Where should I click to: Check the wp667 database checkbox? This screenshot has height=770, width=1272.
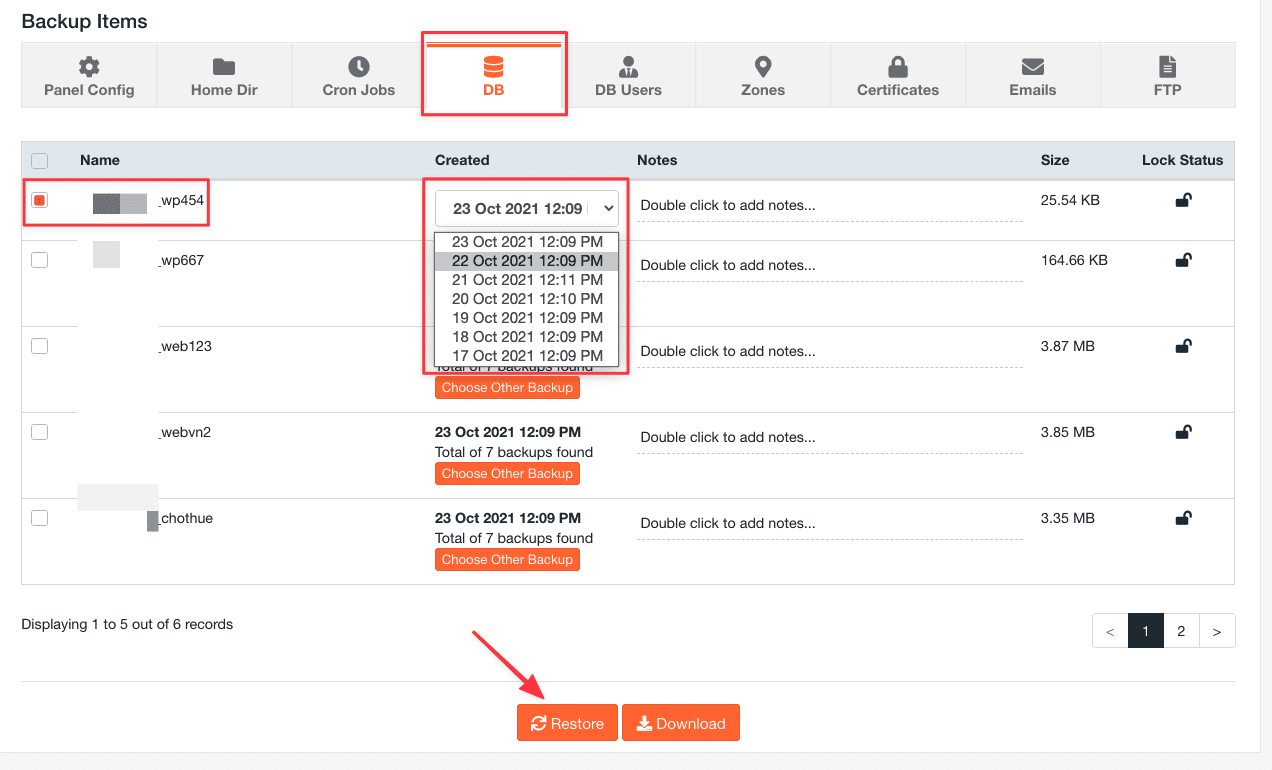[x=40, y=260]
